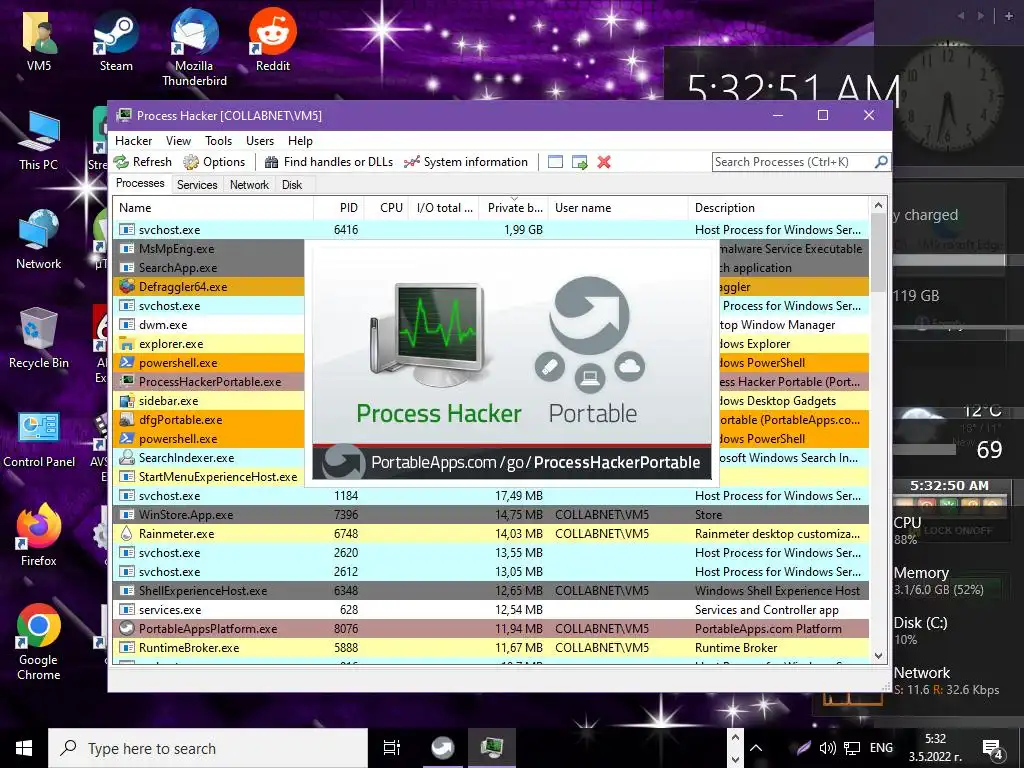Open the Control Panel desktop icon
This screenshot has height=768, width=1024.
pyautogui.click(x=39, y=439)
